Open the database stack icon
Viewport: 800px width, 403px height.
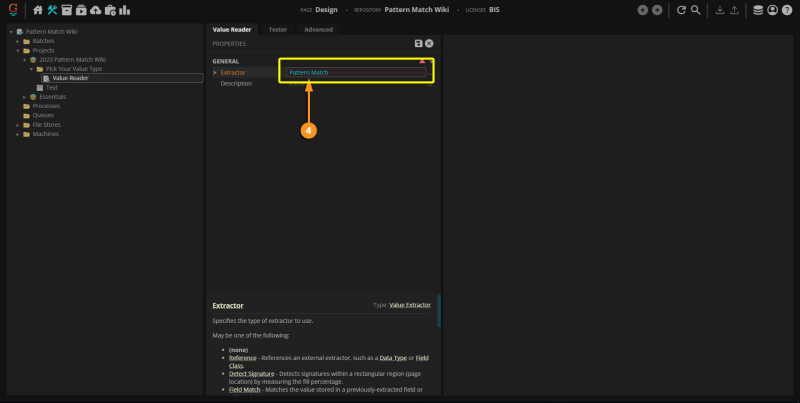pyautogui.click(x=758, y=10)
